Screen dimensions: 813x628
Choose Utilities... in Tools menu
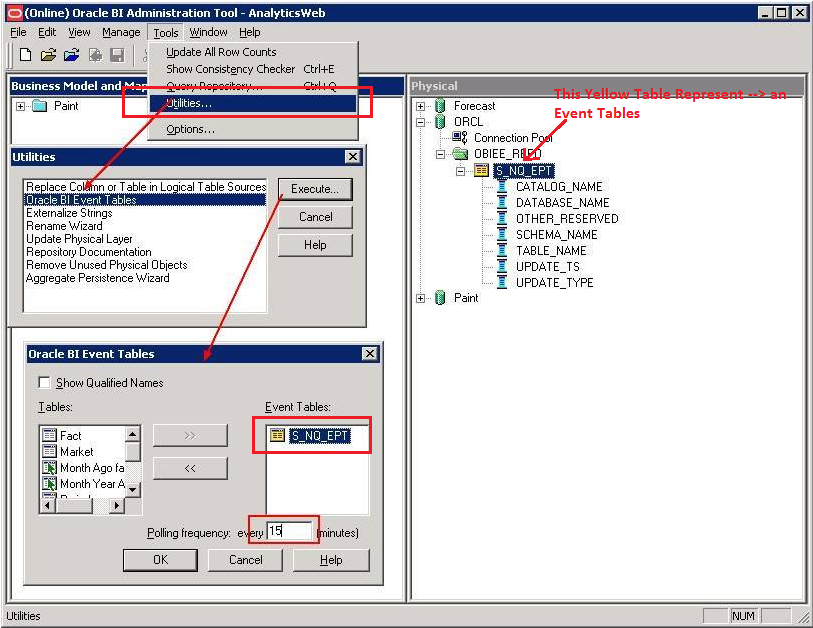click(253, 103)
